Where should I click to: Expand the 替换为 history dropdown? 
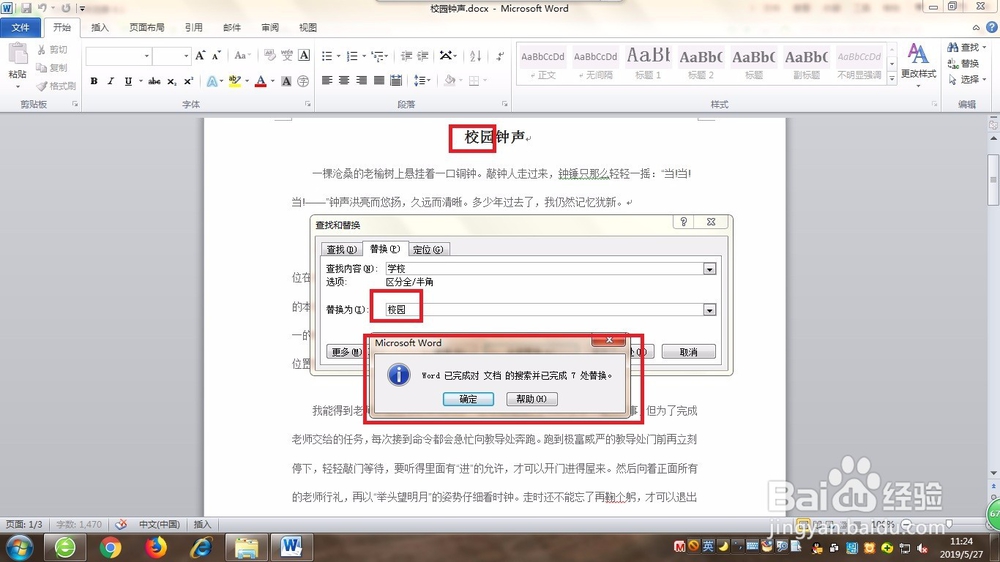[709, 310]
